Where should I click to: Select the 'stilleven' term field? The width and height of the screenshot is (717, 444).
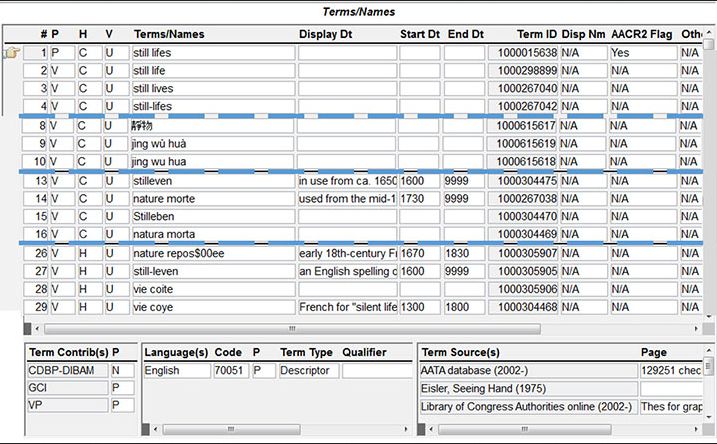click(x=214, y=181)
